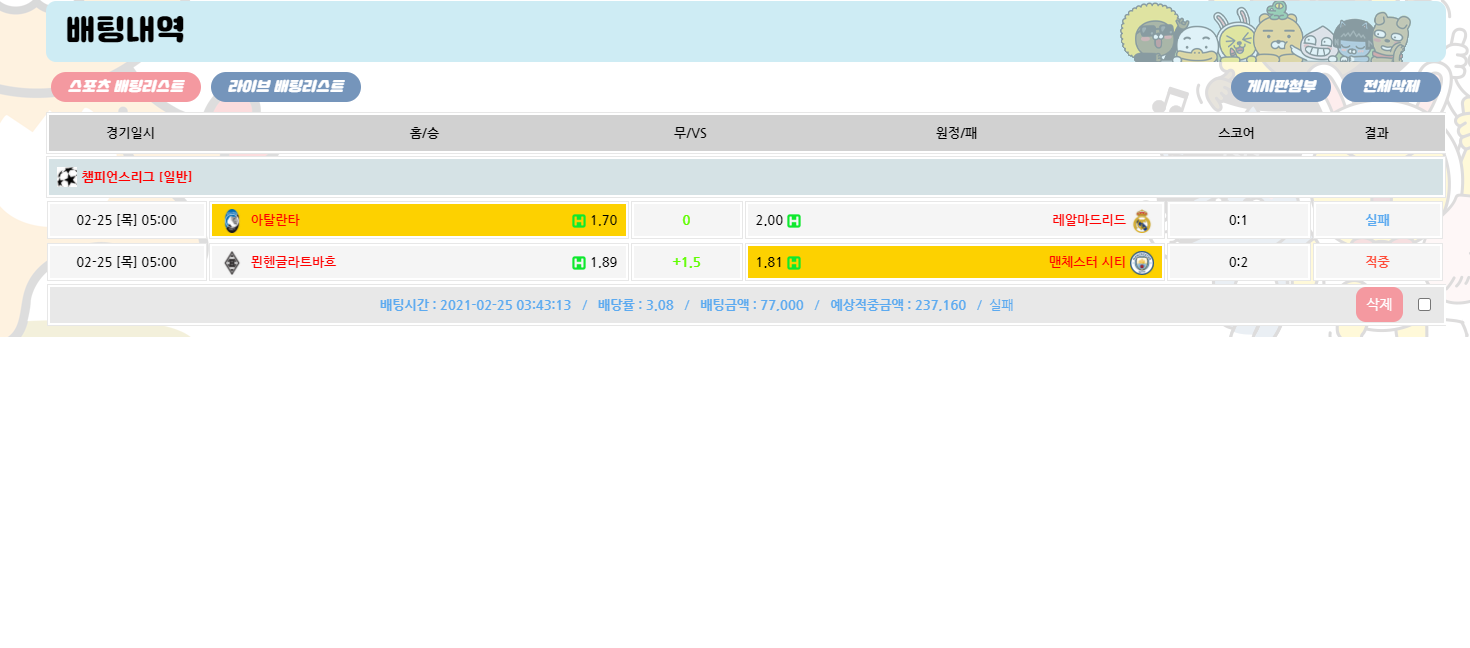1470x648 pixels.
Task: Select the yellow 아탈란타 home pick cell
Action: 418,220
